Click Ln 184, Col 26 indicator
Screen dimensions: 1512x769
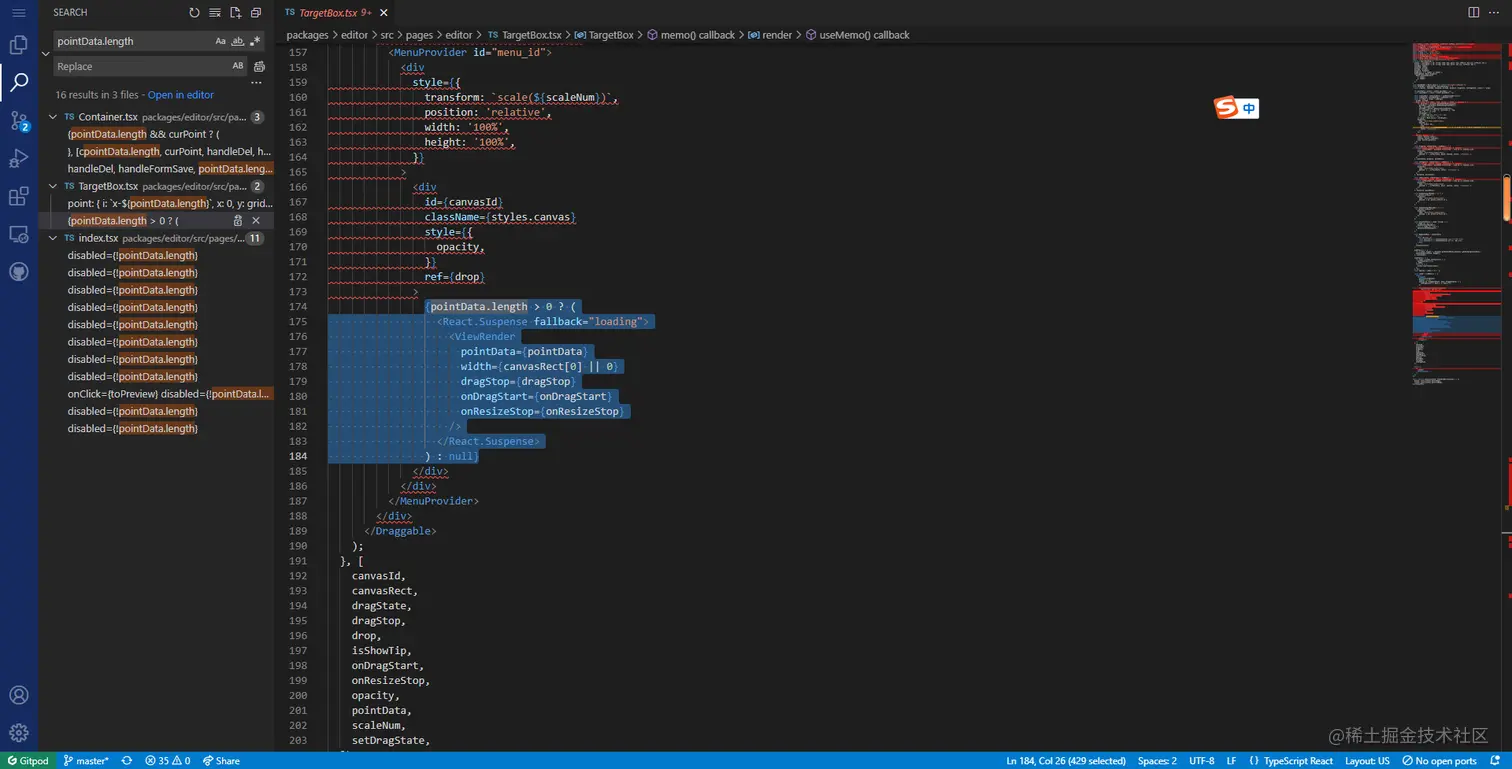pos(1066,761)
